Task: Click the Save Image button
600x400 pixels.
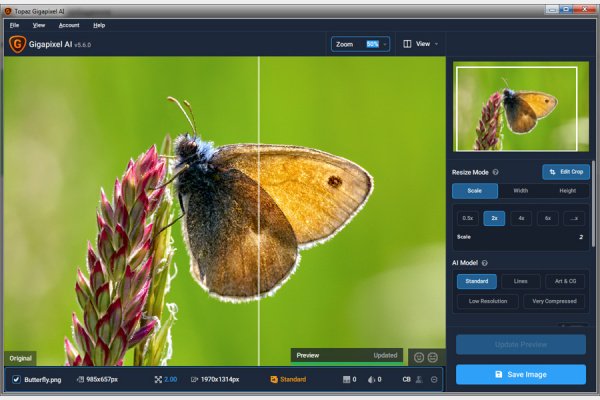Action: [x=521, y=374]
